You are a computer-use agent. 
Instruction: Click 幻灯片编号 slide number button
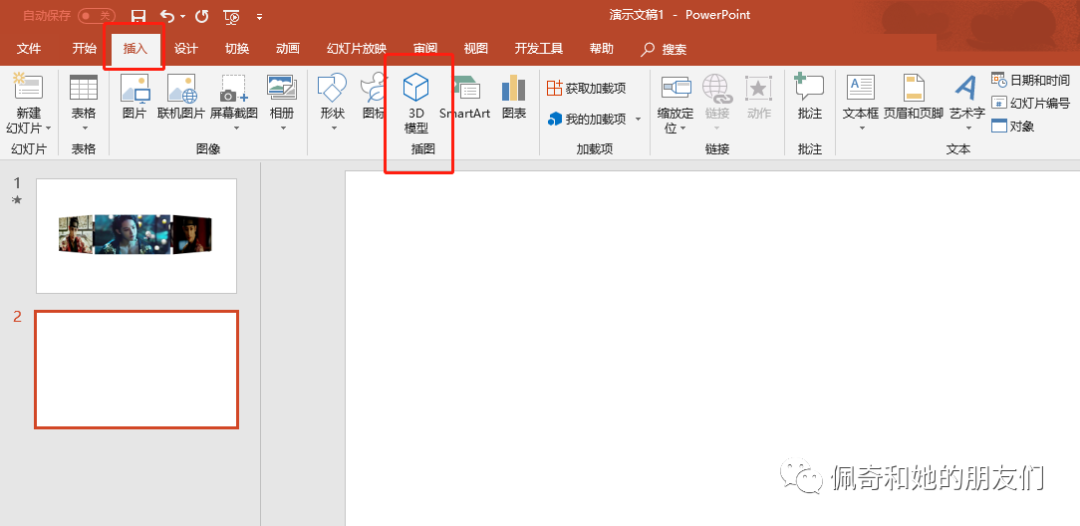pyautogui.click(x=1030, y=103)
